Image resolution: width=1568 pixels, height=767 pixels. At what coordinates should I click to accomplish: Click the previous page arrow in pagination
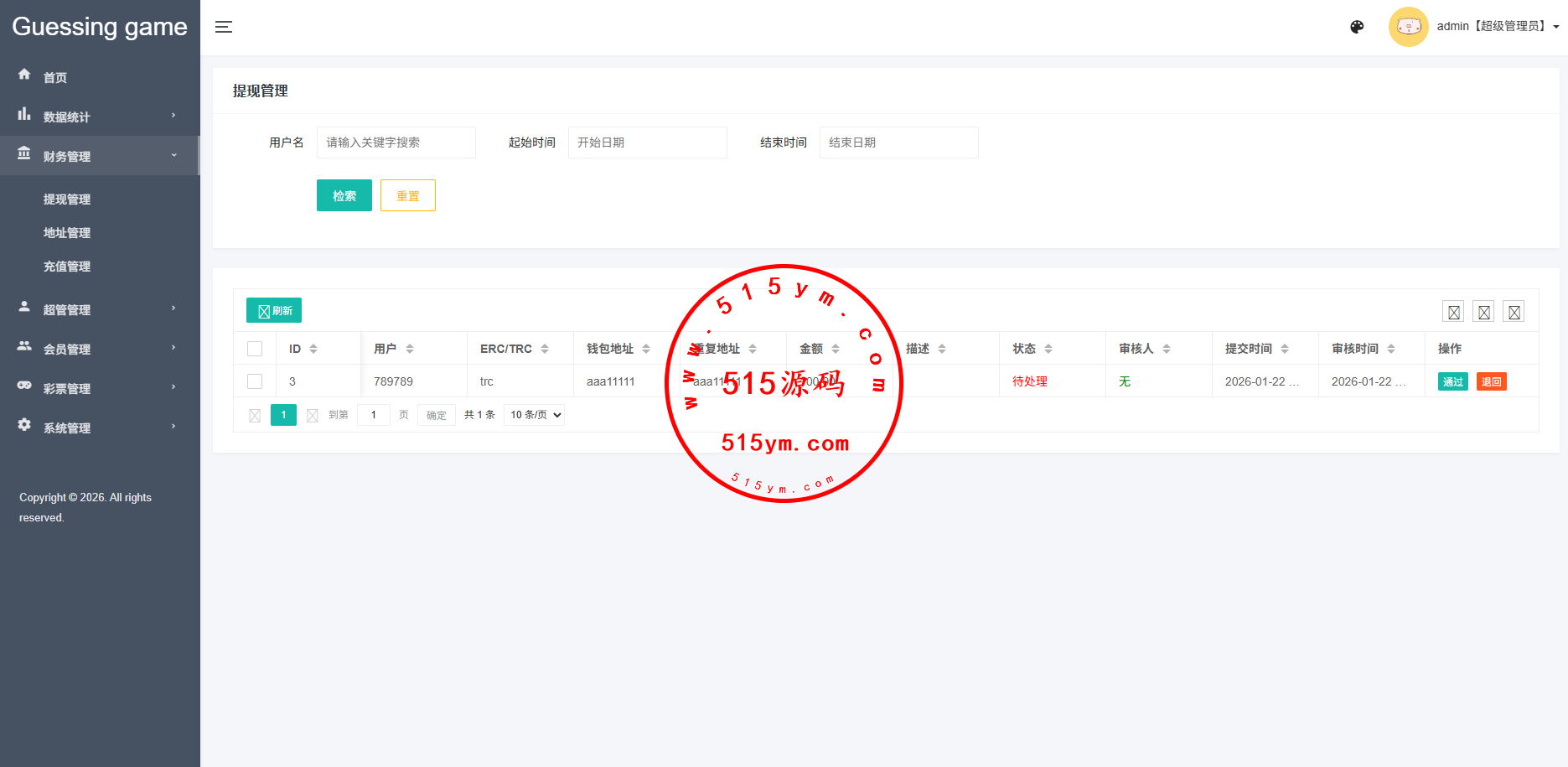coord(255,415)
